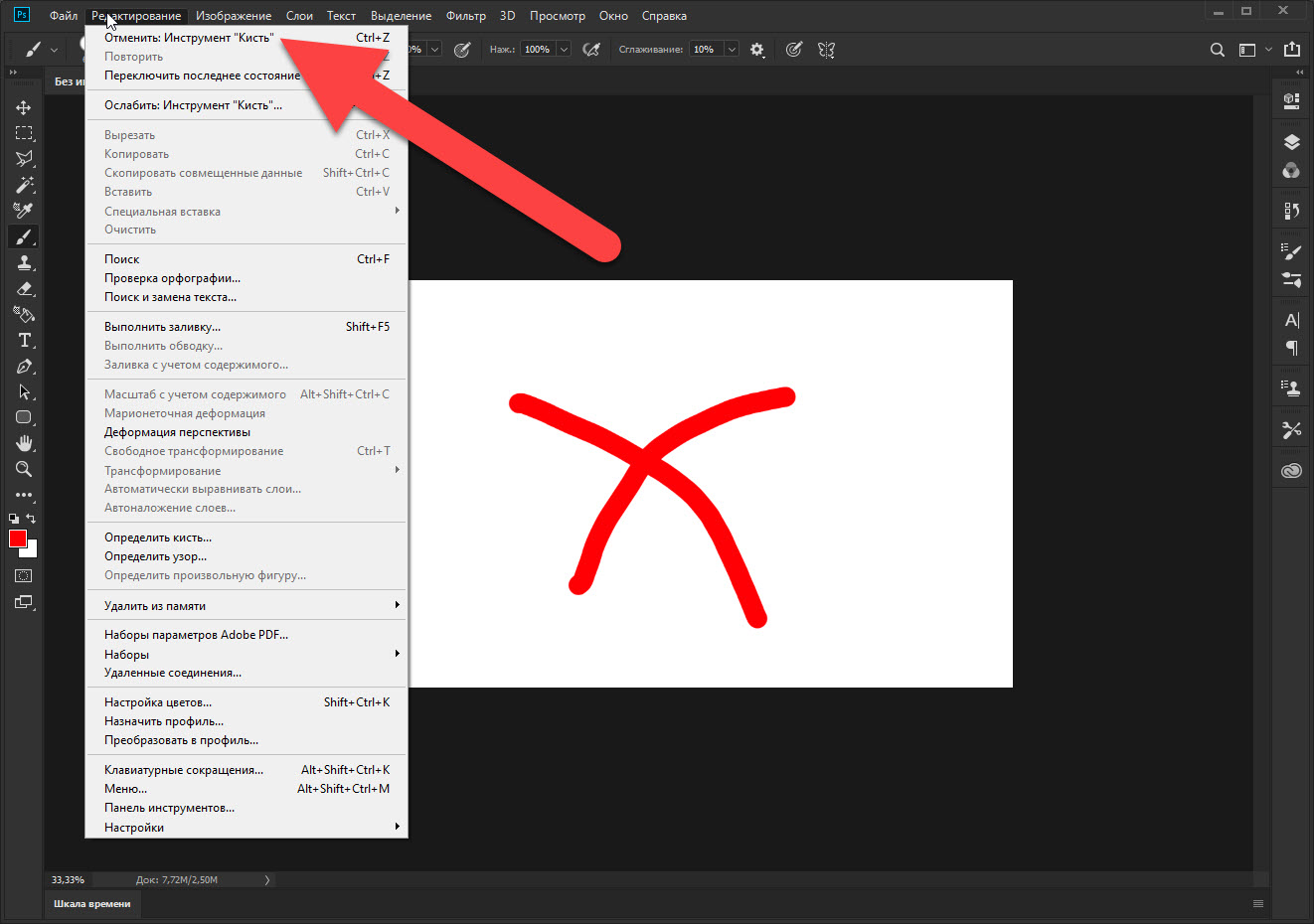The height and width of the screenshot is (924, 1314).
Task: Select the Brush tool in the toolbox
Action: pyautogui.click(x=24, y=236)
